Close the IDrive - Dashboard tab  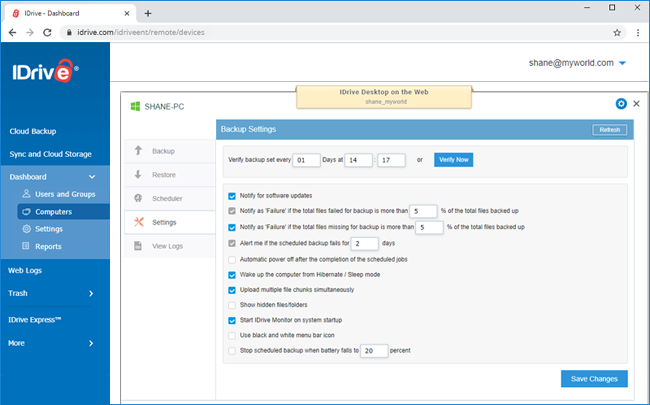click(127, 13)
